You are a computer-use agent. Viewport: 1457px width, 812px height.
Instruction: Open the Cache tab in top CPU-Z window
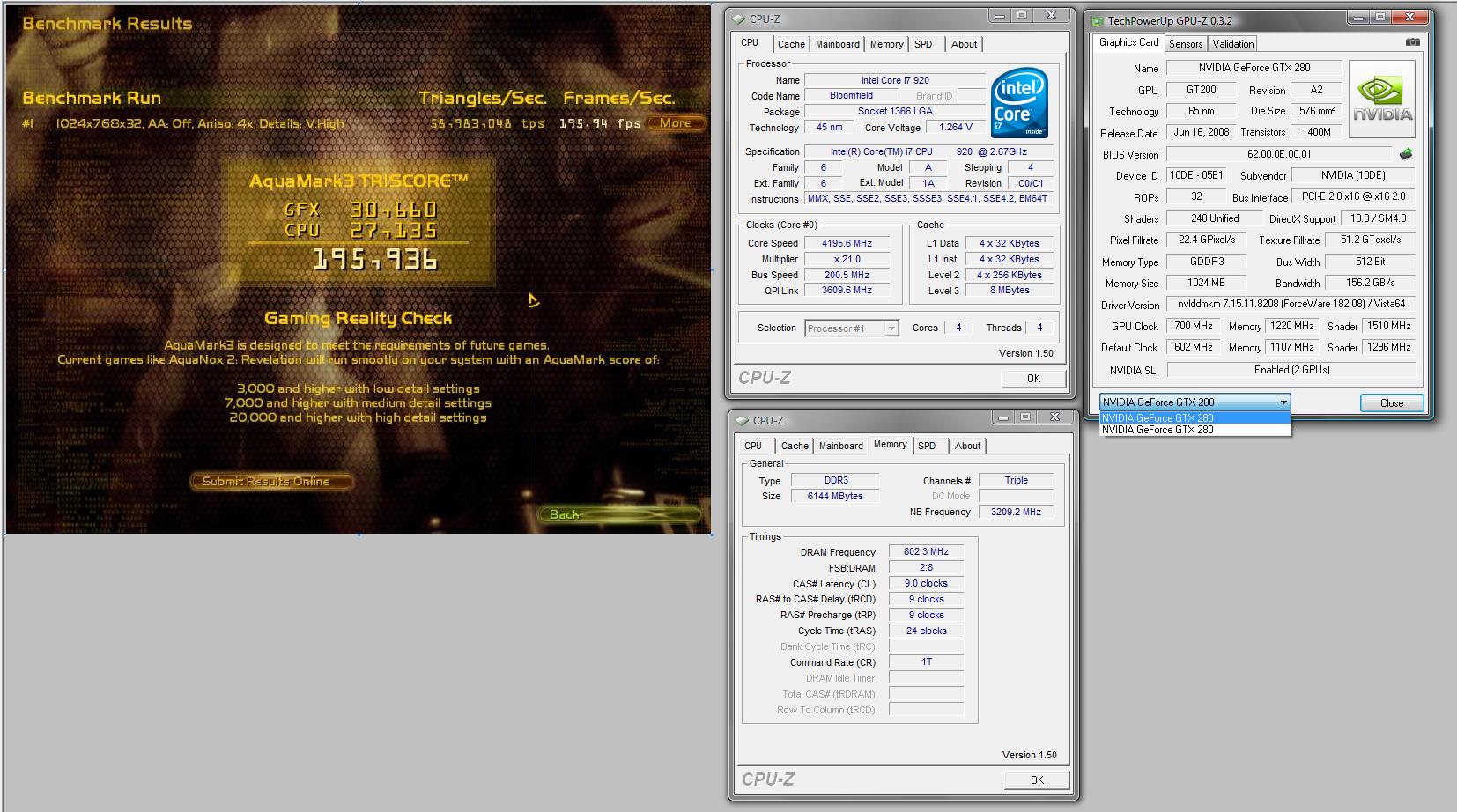[x=791, y=44]
